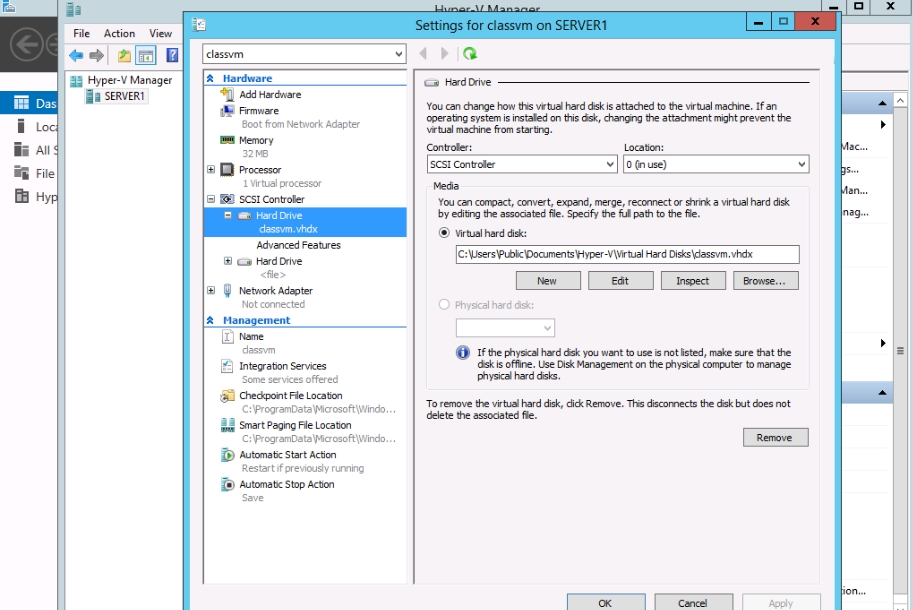
Task: Select SERVER1 in Hyper-V Manager tree
Action: click(x=124, y=96)
